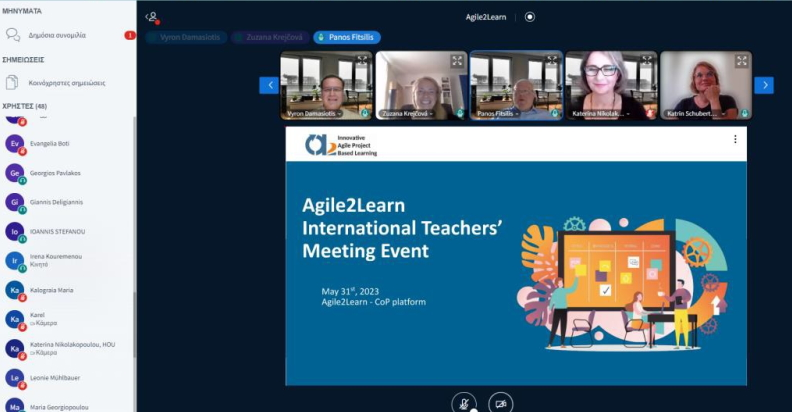Select talking indicator Panos Fitsilis

pos(347,37)
